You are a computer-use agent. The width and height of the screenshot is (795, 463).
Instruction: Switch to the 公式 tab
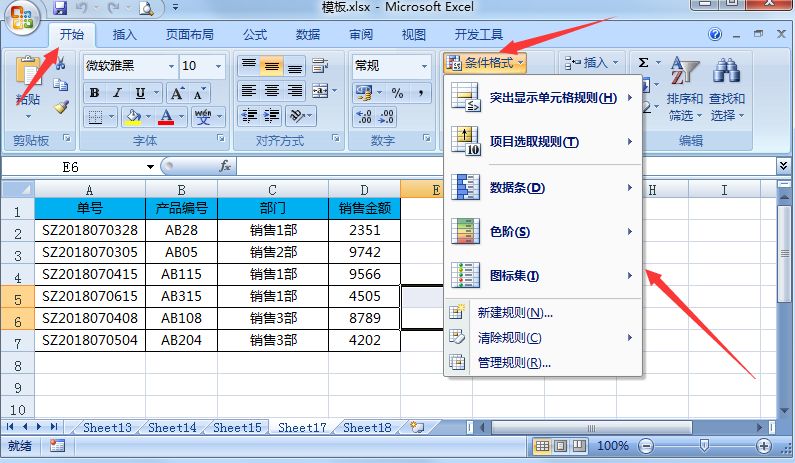pos(255,34)
